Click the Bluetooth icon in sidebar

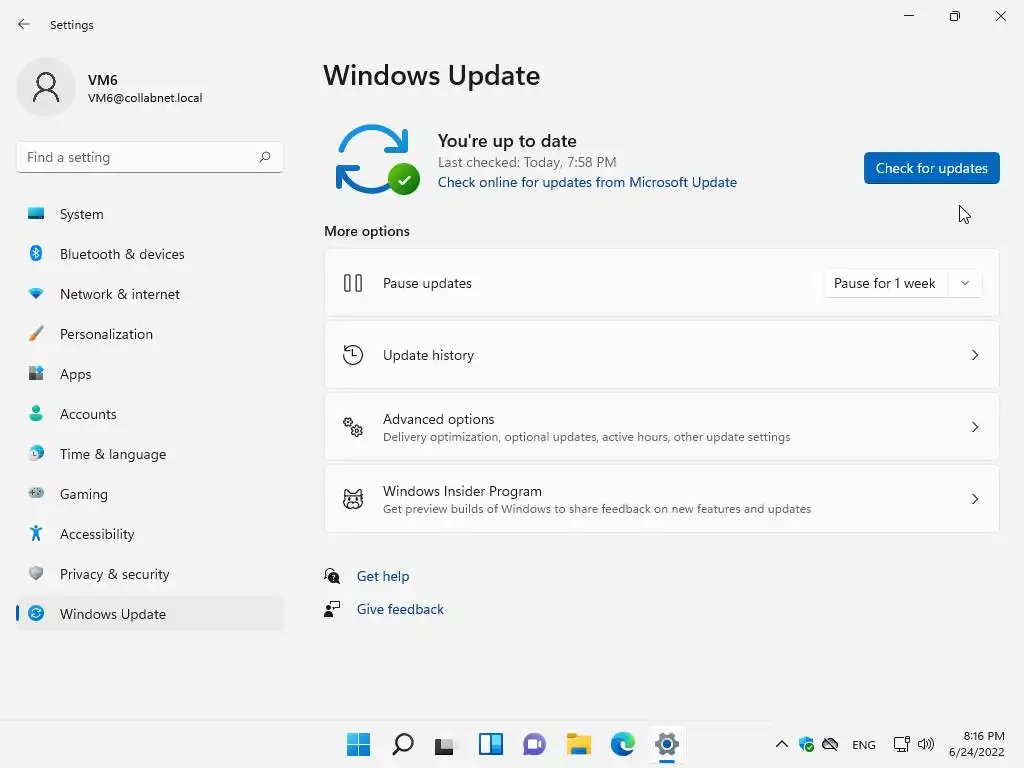(x=36, y=253)
